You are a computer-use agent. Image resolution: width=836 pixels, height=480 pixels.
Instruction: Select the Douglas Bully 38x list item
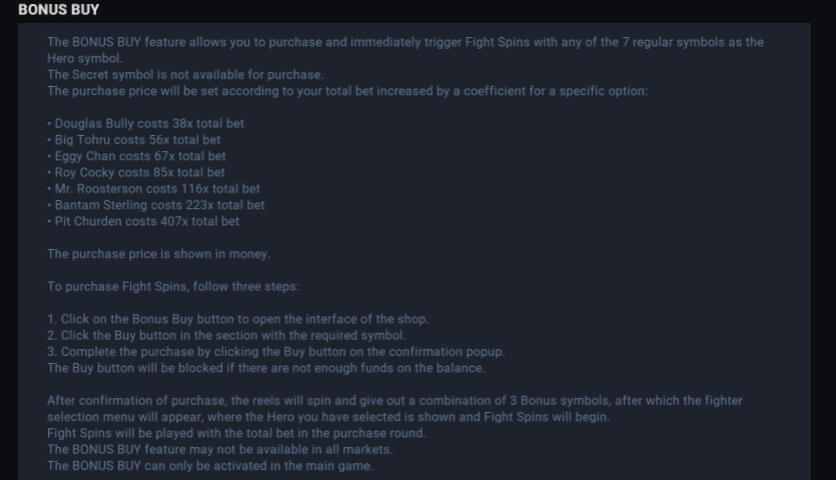tap(146, 124)
